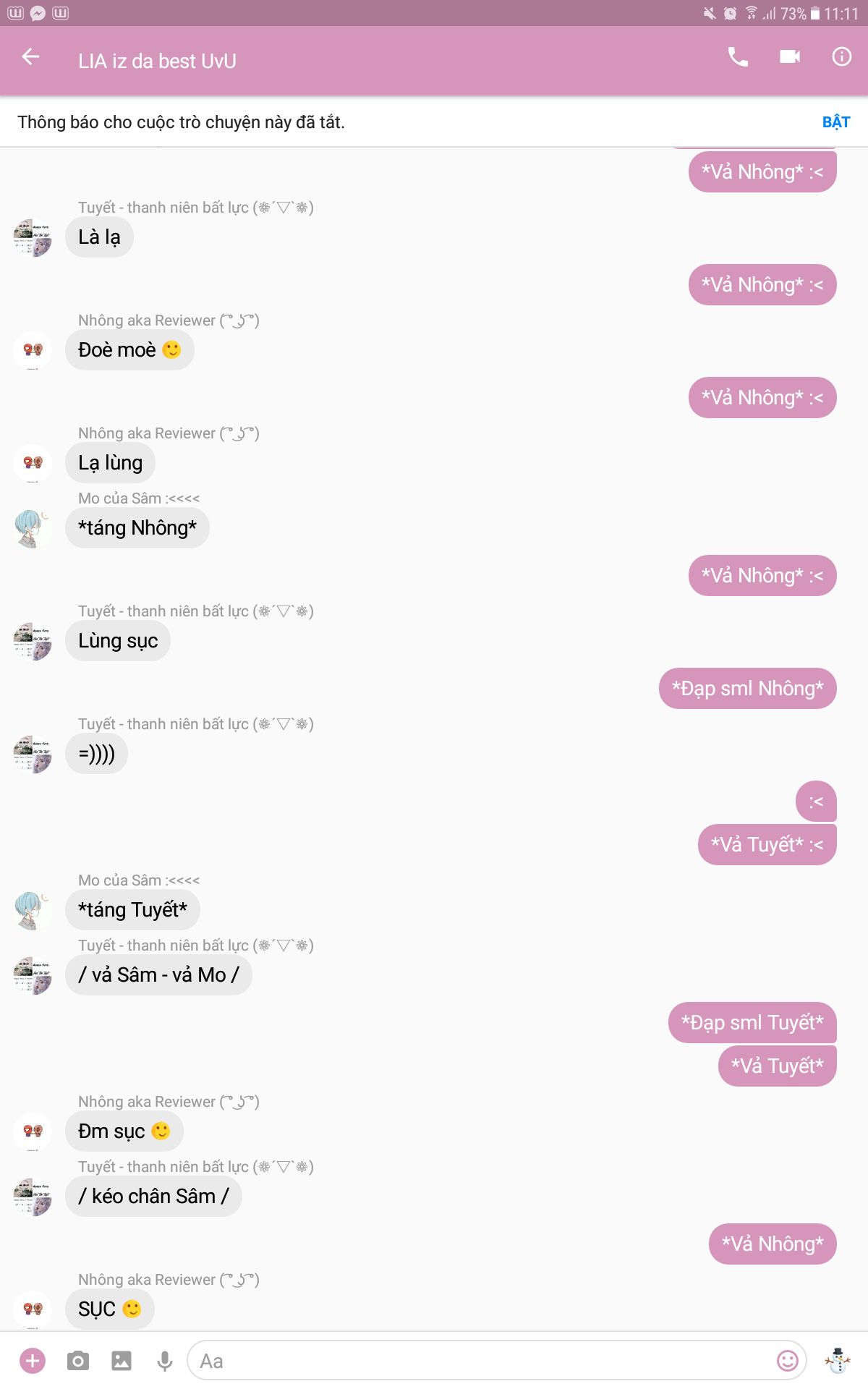Screen dimensions: 868x1389
Task: Select the *Đạp sml Nhông* message bubble
Action: tap(747, 688)
